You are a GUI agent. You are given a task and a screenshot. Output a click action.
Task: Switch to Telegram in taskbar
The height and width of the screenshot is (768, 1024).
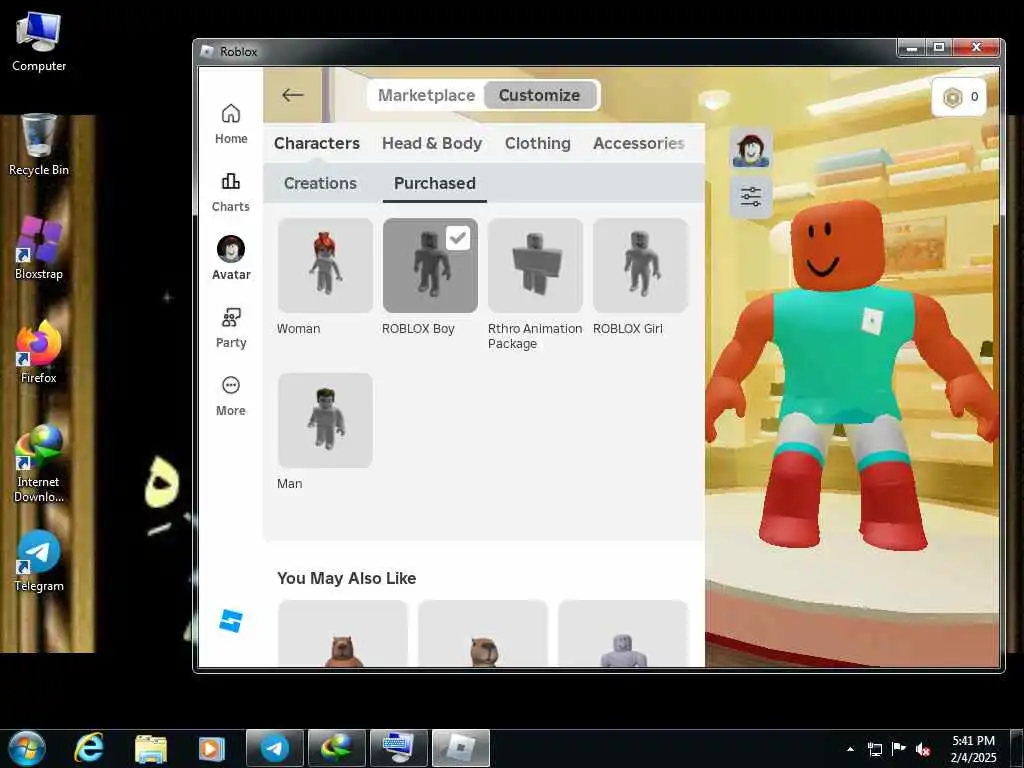pyautogui.click(x=275, y=748)
